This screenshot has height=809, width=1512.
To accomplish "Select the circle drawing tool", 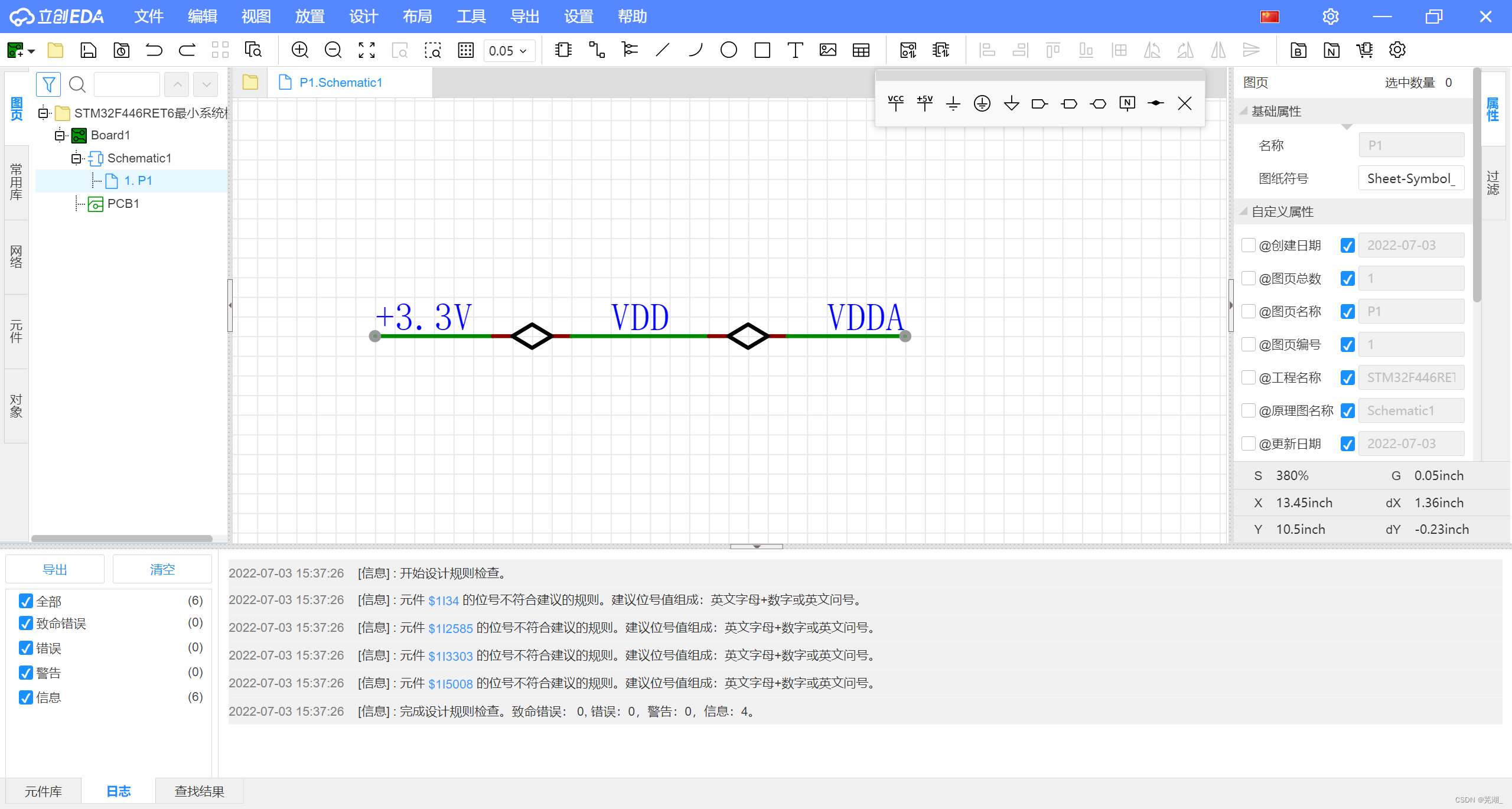I will [729, 50].
